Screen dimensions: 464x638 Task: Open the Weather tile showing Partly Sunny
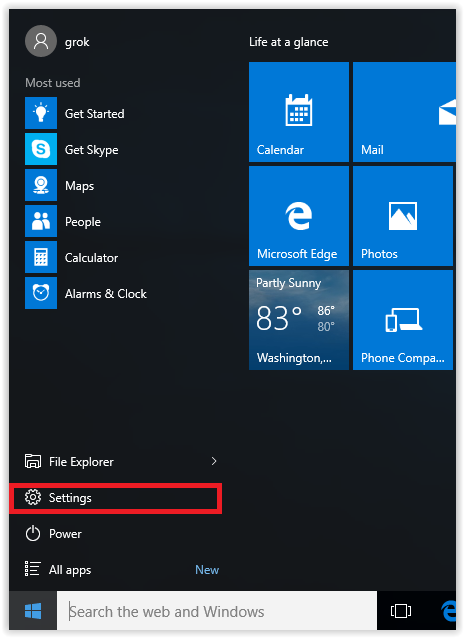[299, 320]
